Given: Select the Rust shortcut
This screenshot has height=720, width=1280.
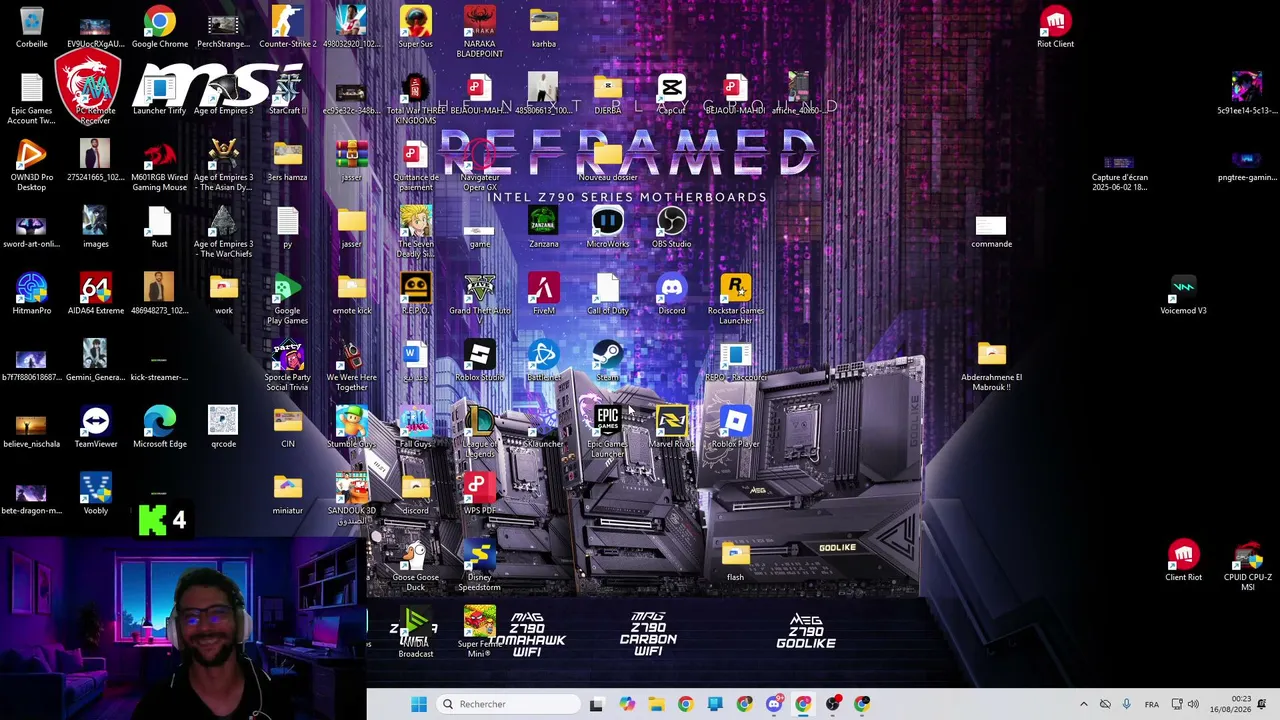Looking at the screenshot, I should pyautogui.click(x=159, y=228).
